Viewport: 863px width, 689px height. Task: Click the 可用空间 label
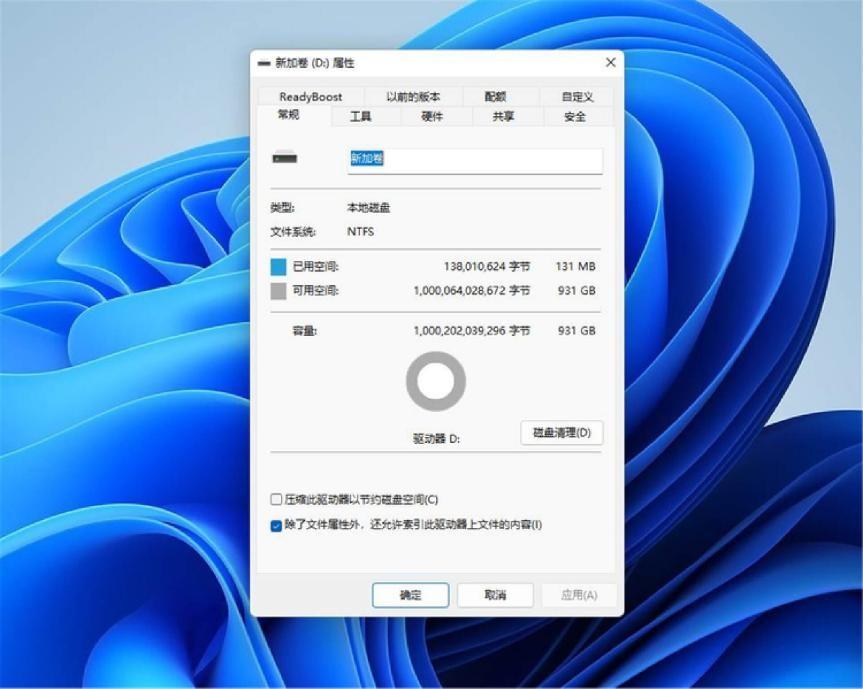315,291
